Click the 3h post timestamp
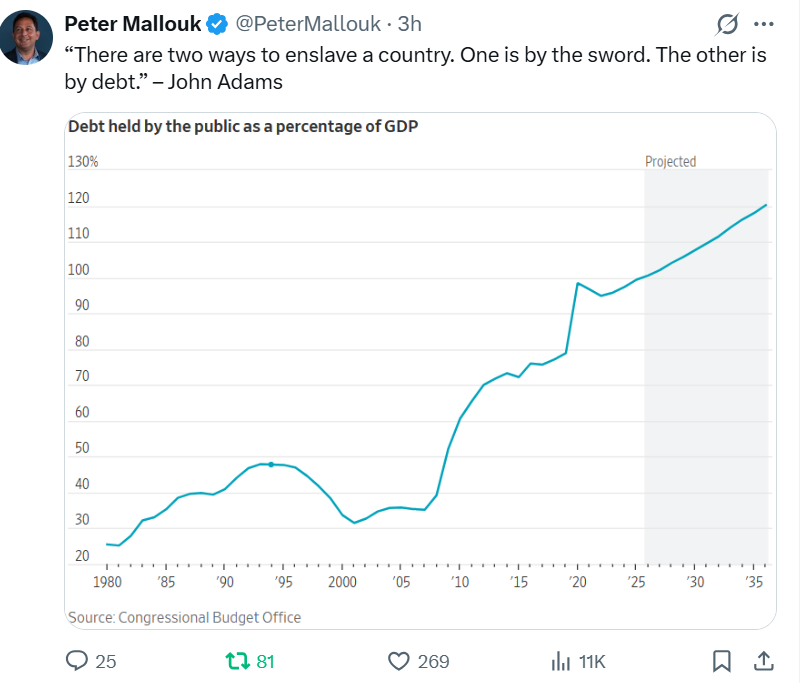 point(410,24)
